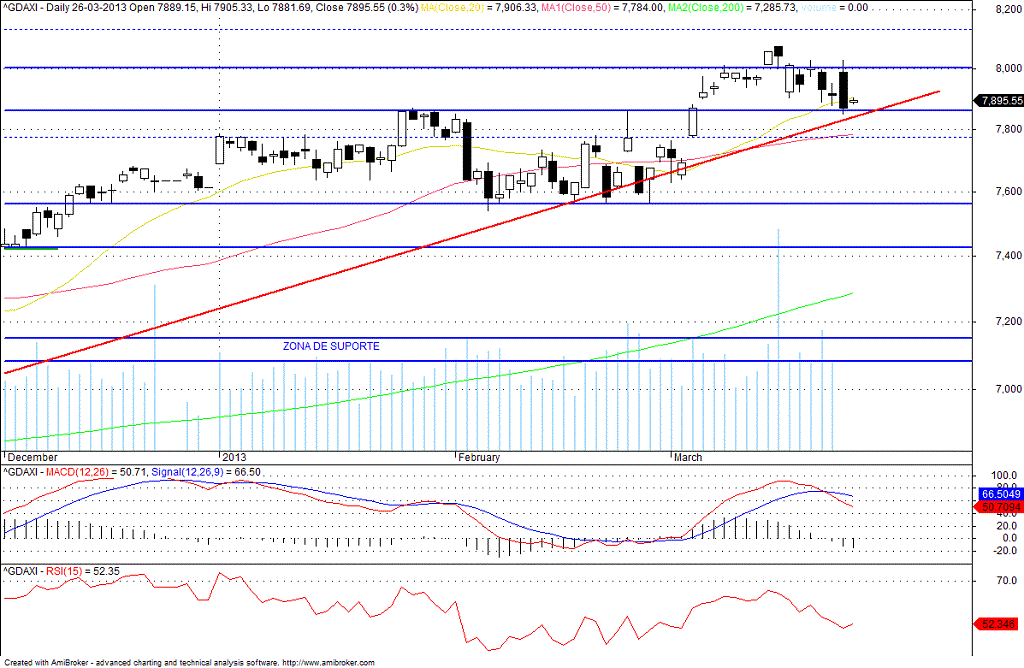Select the green MA2(Close,200) = 7,285.73 label
This screenshot has height=668, width=1024.
[x=732, y=7]
